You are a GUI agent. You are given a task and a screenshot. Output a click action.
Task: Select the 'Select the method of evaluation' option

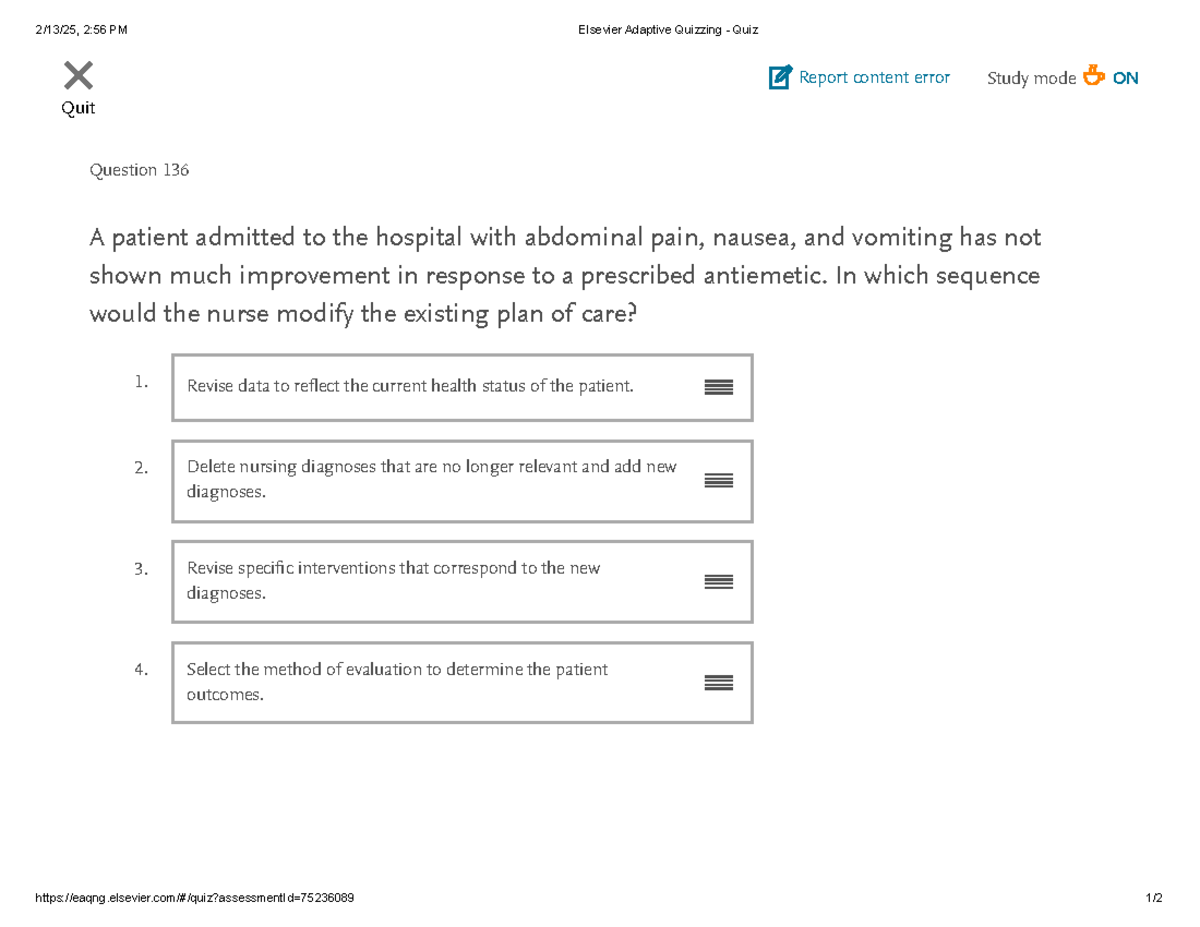(x=462, y=682)
